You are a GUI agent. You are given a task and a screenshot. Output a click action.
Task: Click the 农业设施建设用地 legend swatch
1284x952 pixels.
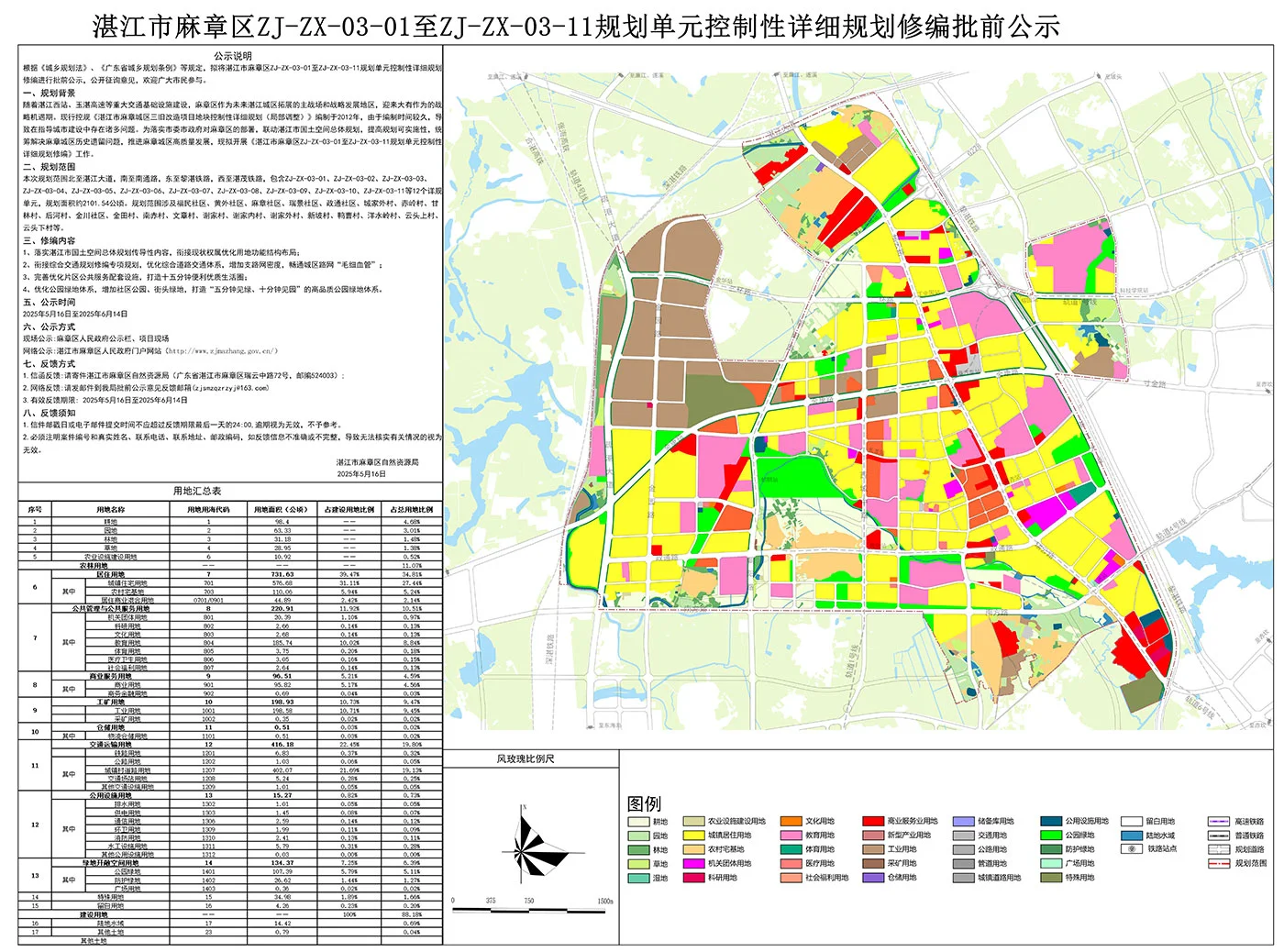[x=694, y=821]
